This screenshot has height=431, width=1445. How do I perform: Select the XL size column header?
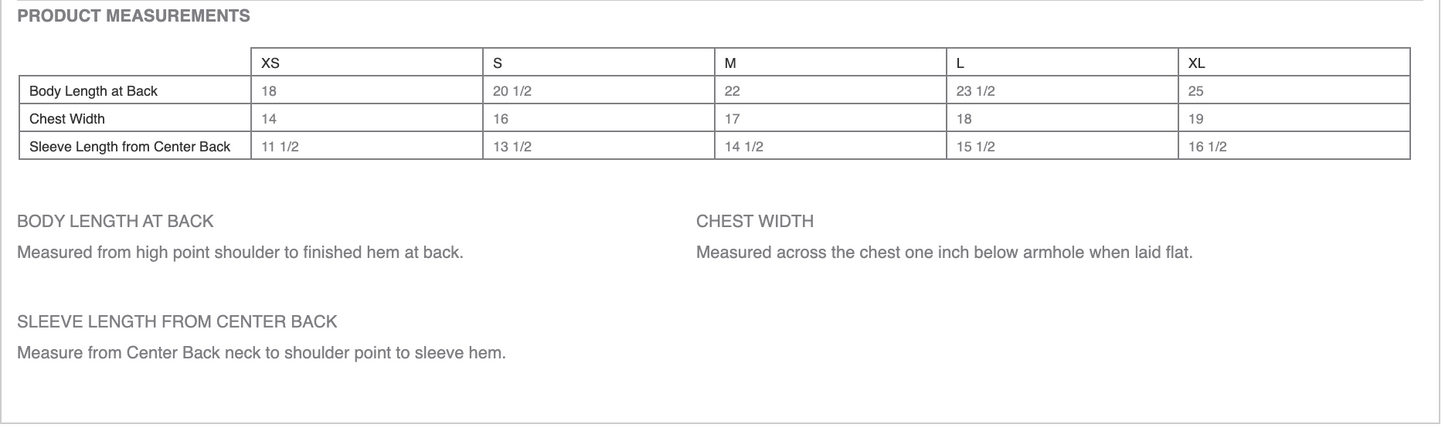tap(1197, 63)
